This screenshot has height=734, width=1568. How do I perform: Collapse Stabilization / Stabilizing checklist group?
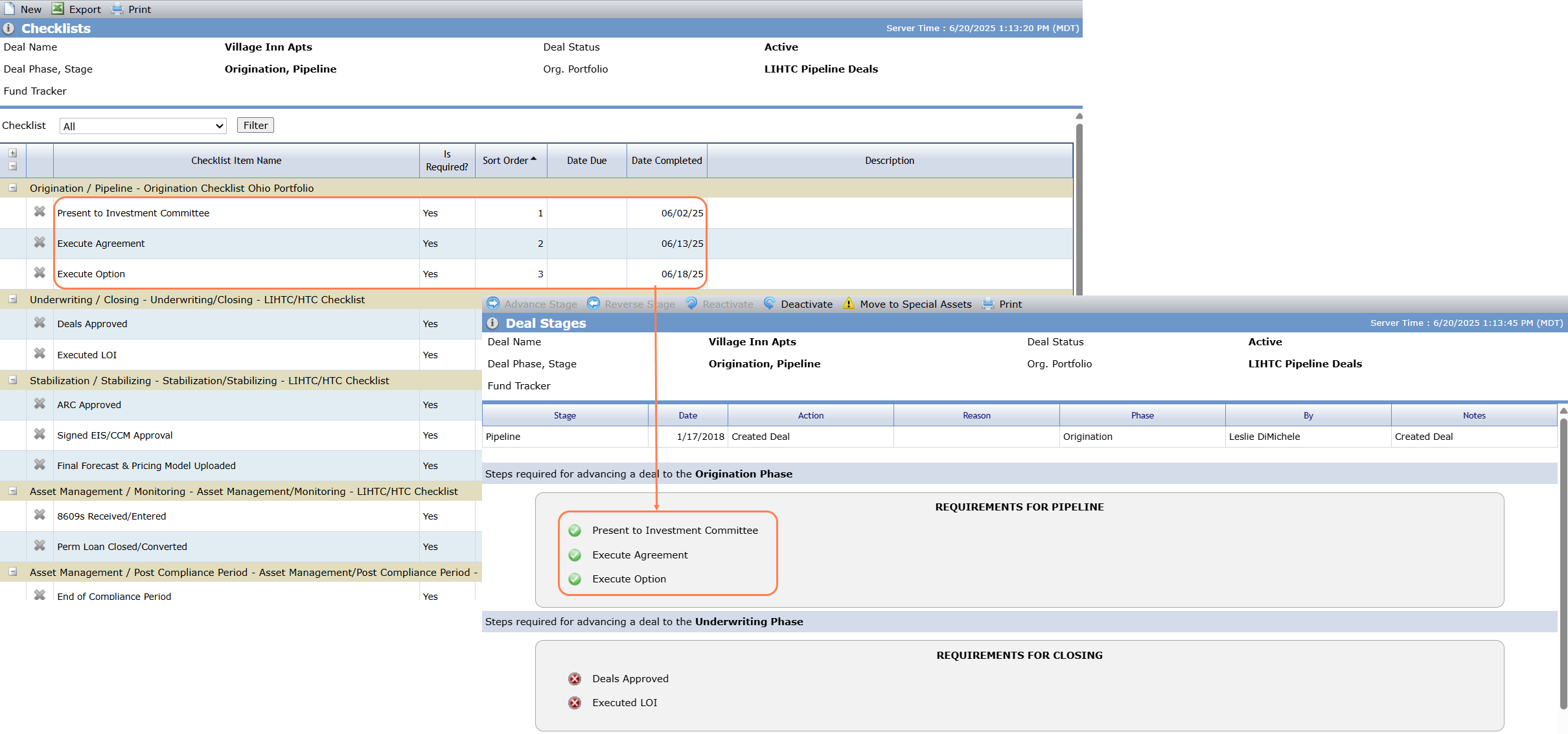[12, 380]
